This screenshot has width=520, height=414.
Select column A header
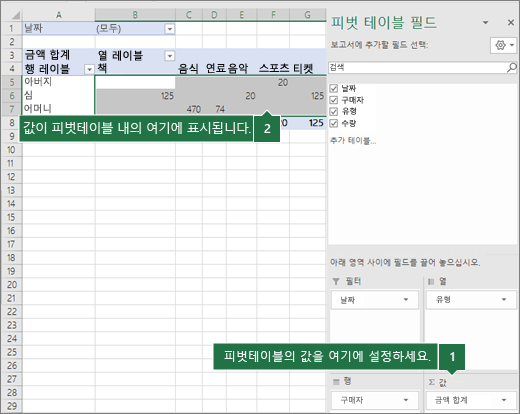coord(59,15)
